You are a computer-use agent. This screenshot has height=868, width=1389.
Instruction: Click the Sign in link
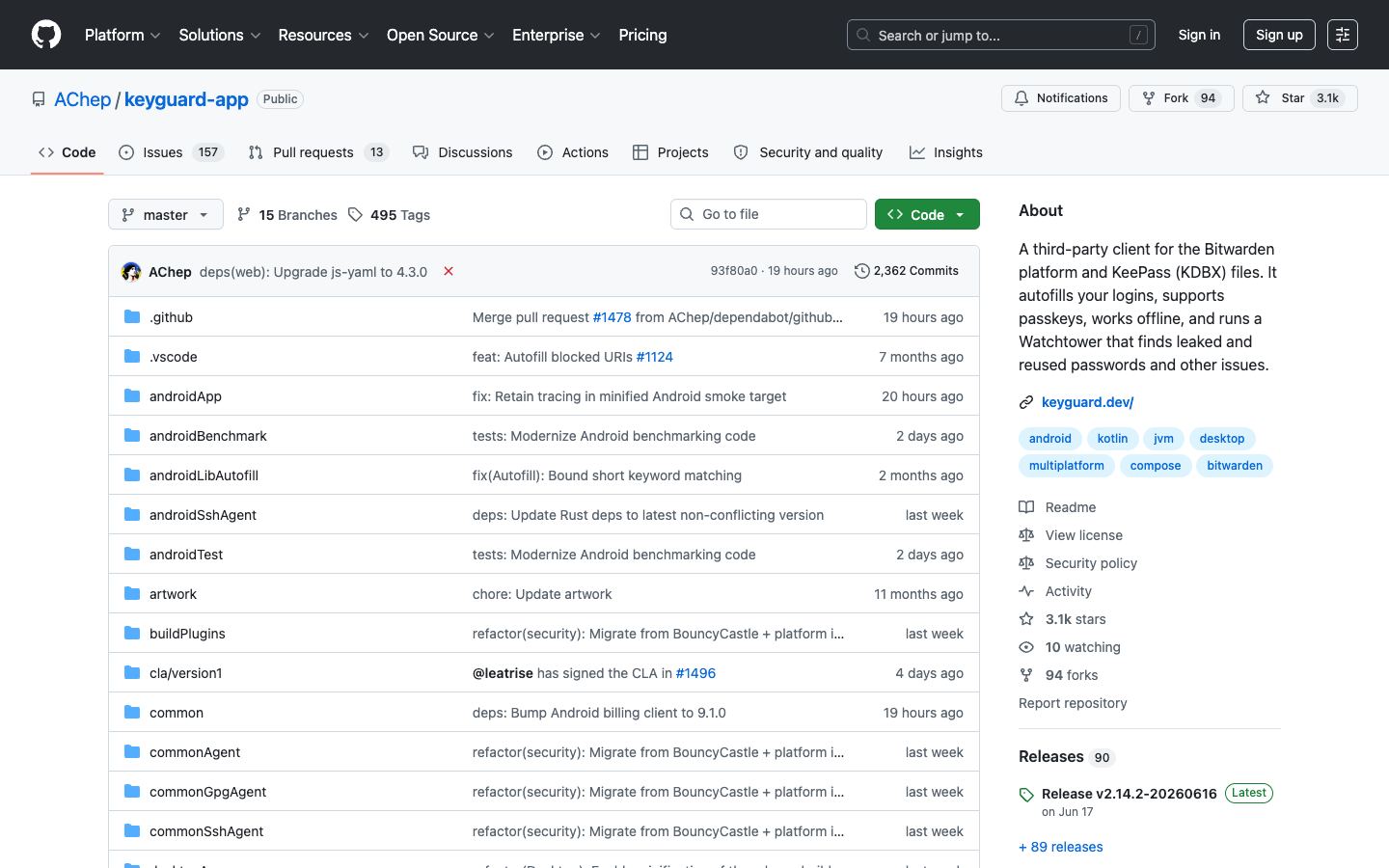pyautogui.click(x=1199, y=35)
